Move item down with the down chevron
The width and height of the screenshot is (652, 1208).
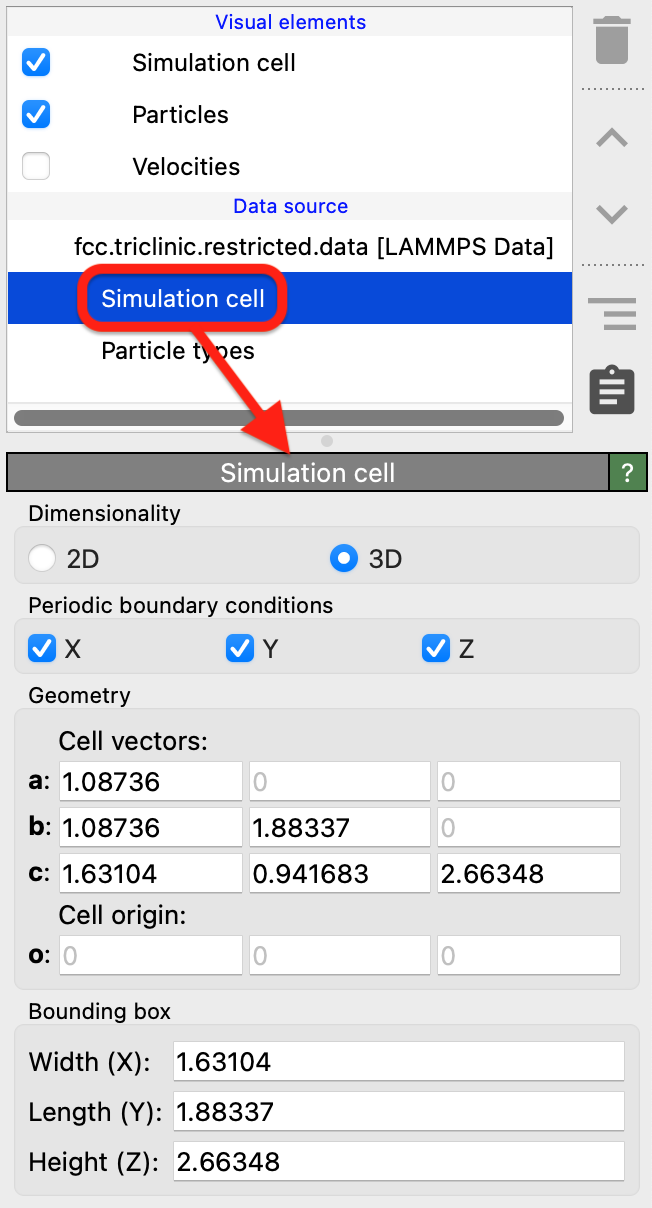click(611, 213)
